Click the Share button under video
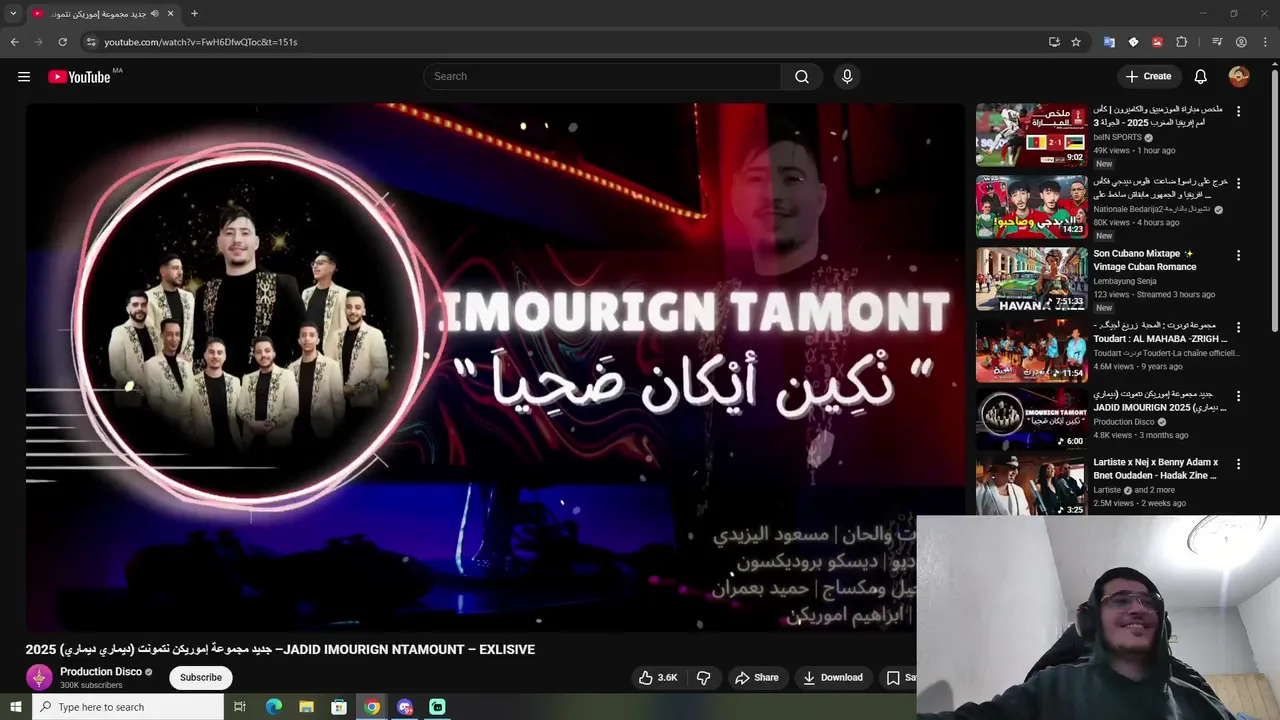Screen dimensions: 1280x720 pos(756,677)
